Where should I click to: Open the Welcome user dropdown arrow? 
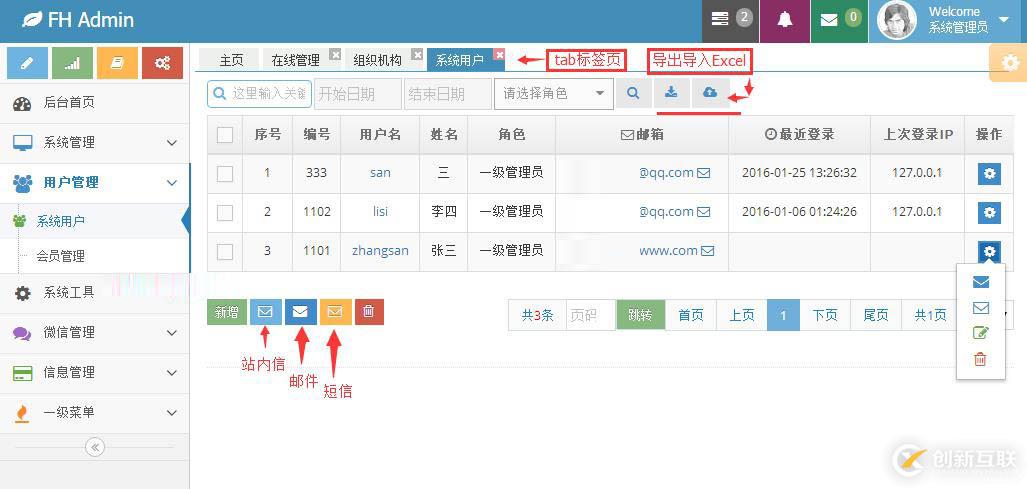pos(1005,20)
